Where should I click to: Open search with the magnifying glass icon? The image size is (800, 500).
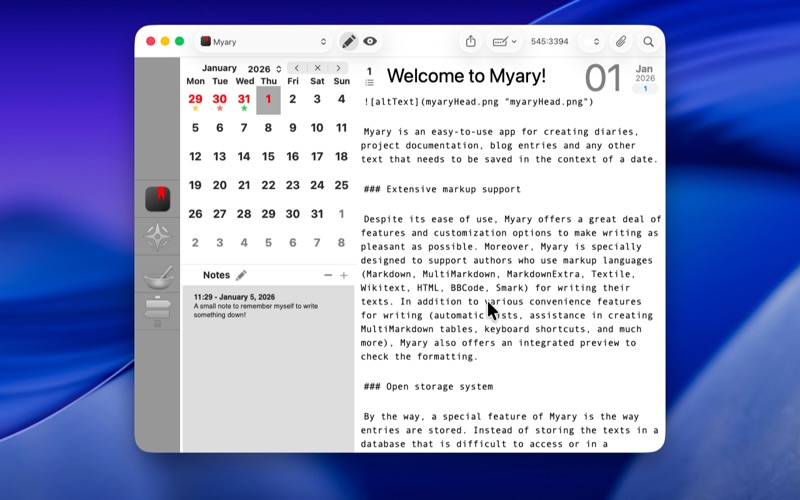pos(648,41)
